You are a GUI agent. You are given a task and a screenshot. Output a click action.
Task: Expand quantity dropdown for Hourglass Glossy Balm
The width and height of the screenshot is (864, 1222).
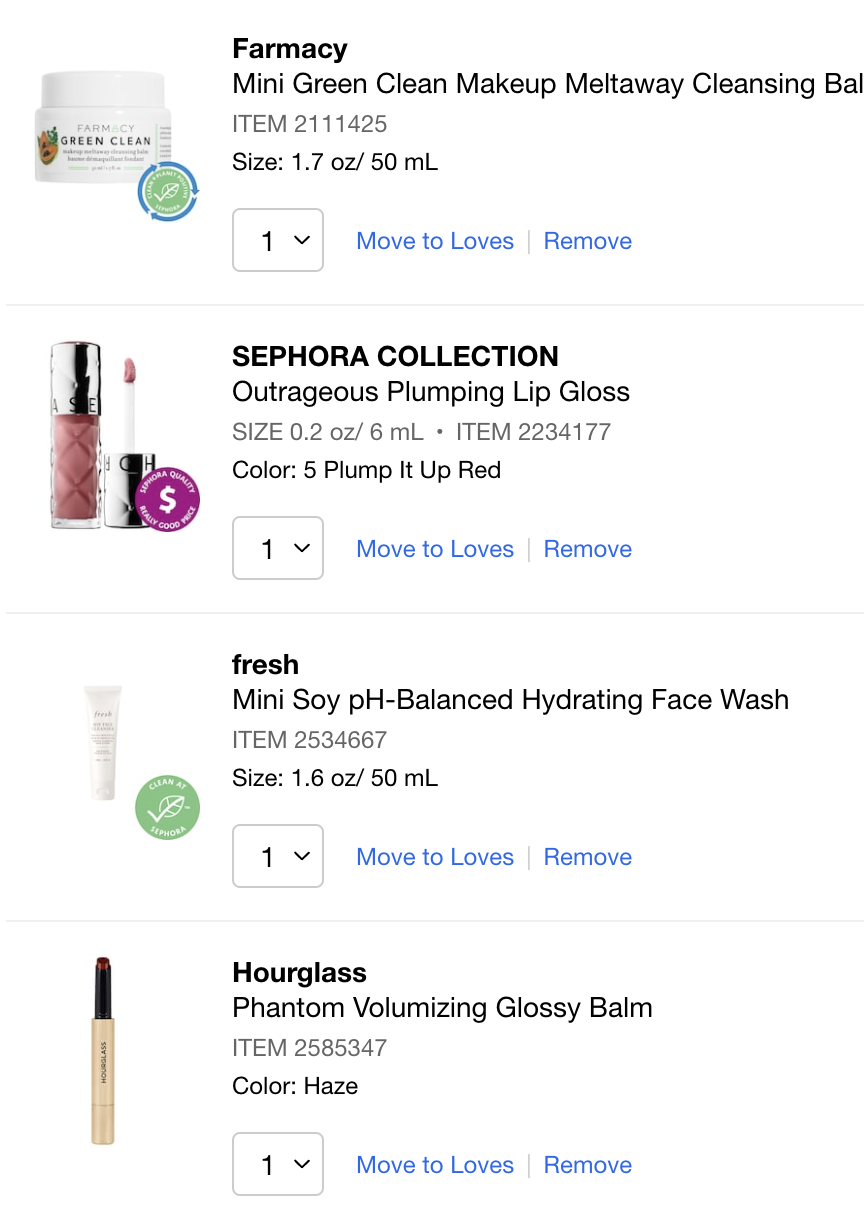click(x=278, y=1164)
